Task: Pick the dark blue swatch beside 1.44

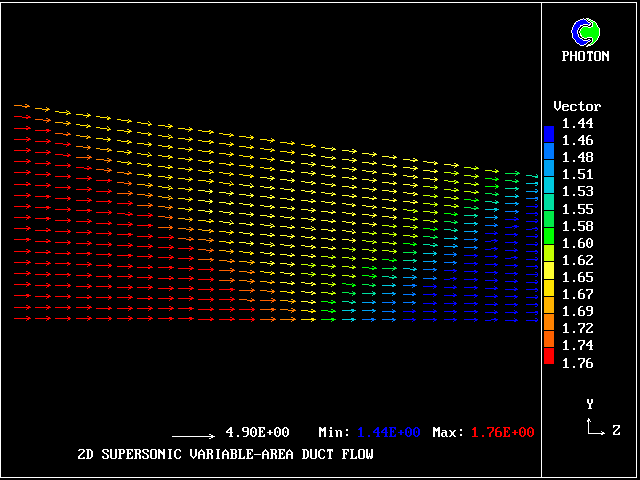Action: tap(548, 132)
